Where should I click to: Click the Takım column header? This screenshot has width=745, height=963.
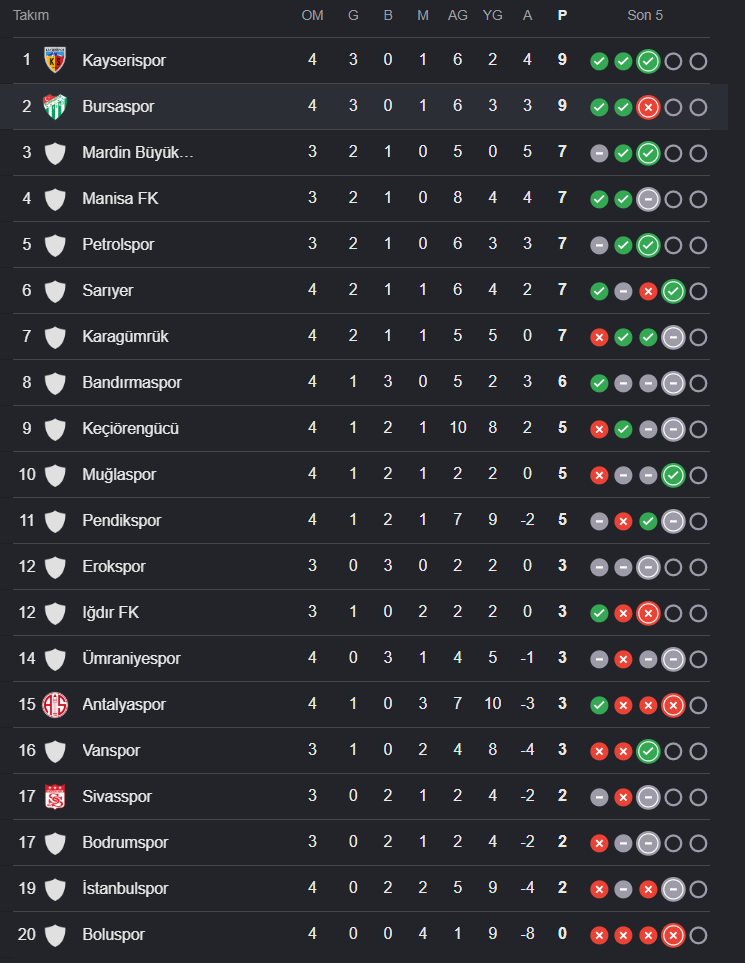point(31,15)
